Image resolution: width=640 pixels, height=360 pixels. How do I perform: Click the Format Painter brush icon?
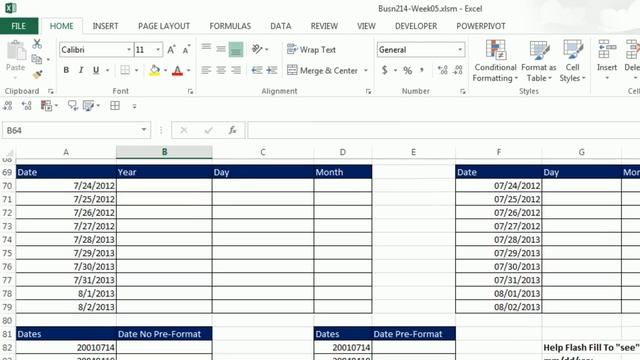coord(37,74)
